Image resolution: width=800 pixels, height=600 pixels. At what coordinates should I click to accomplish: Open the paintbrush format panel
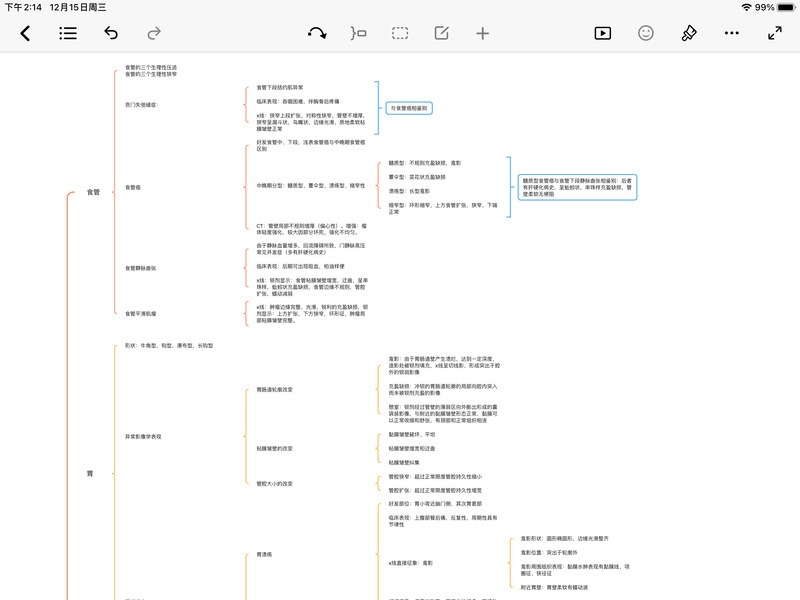tap(689, 34)
